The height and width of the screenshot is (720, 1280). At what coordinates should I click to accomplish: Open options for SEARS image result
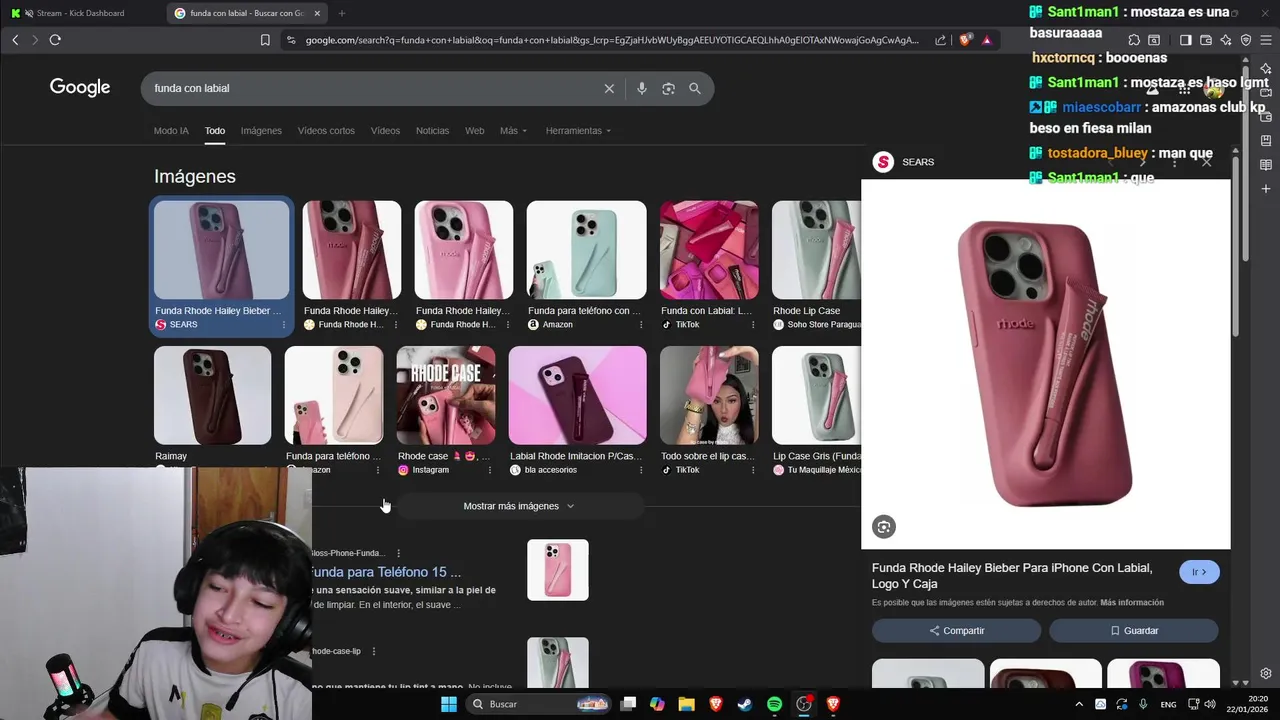pyautogui.click(x=284, y=325)
